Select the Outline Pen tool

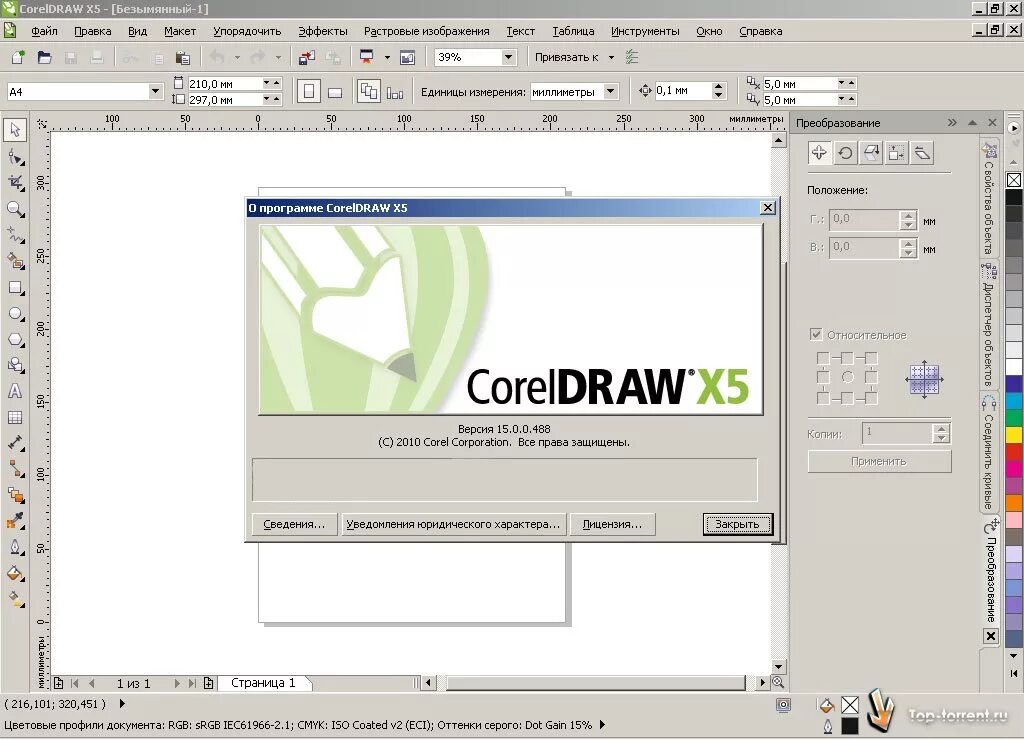[15, 547]
